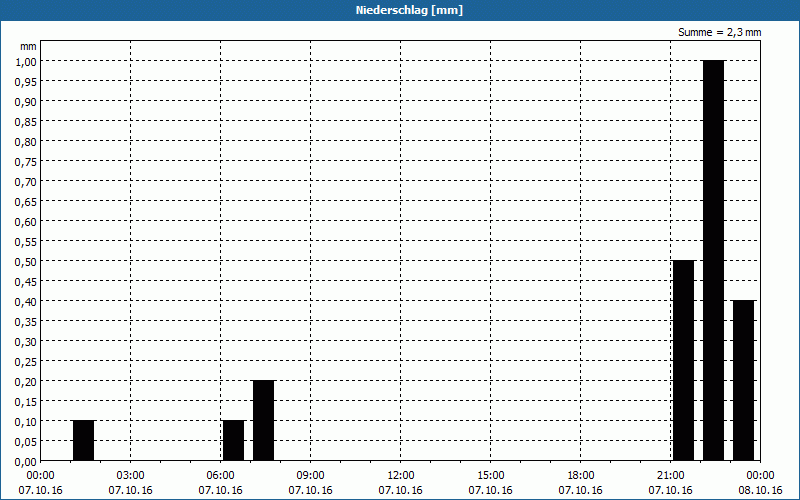Click the 18:00 x-axis time label
800x500 pixels.
(x=581, y=475)
